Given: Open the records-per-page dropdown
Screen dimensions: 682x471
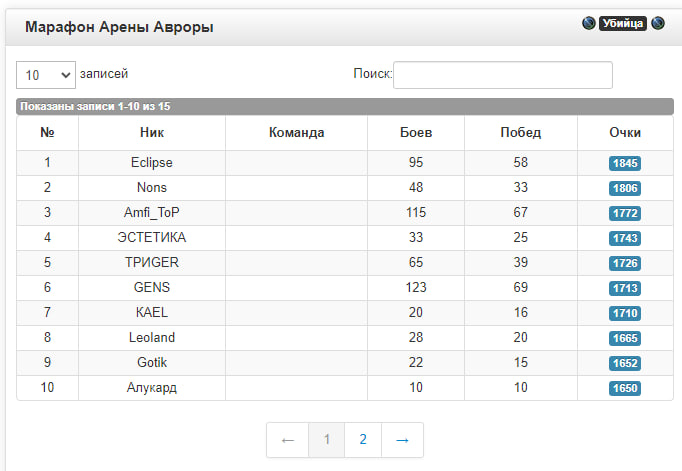Looking at the screenshot, I should [46, 74].
